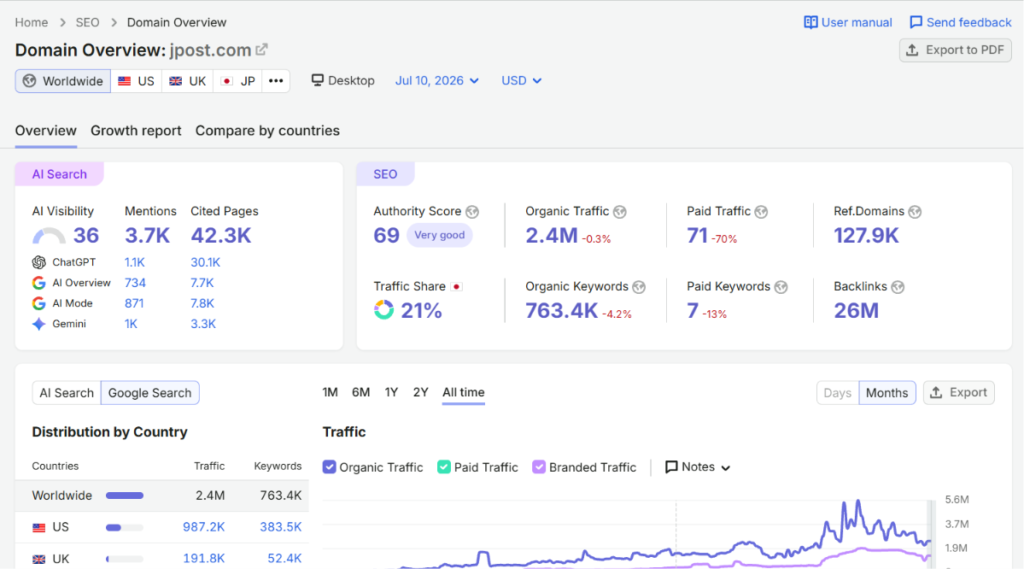
Task: Click the Ref.Domains value 127.9K
Action: pos(866,235)
